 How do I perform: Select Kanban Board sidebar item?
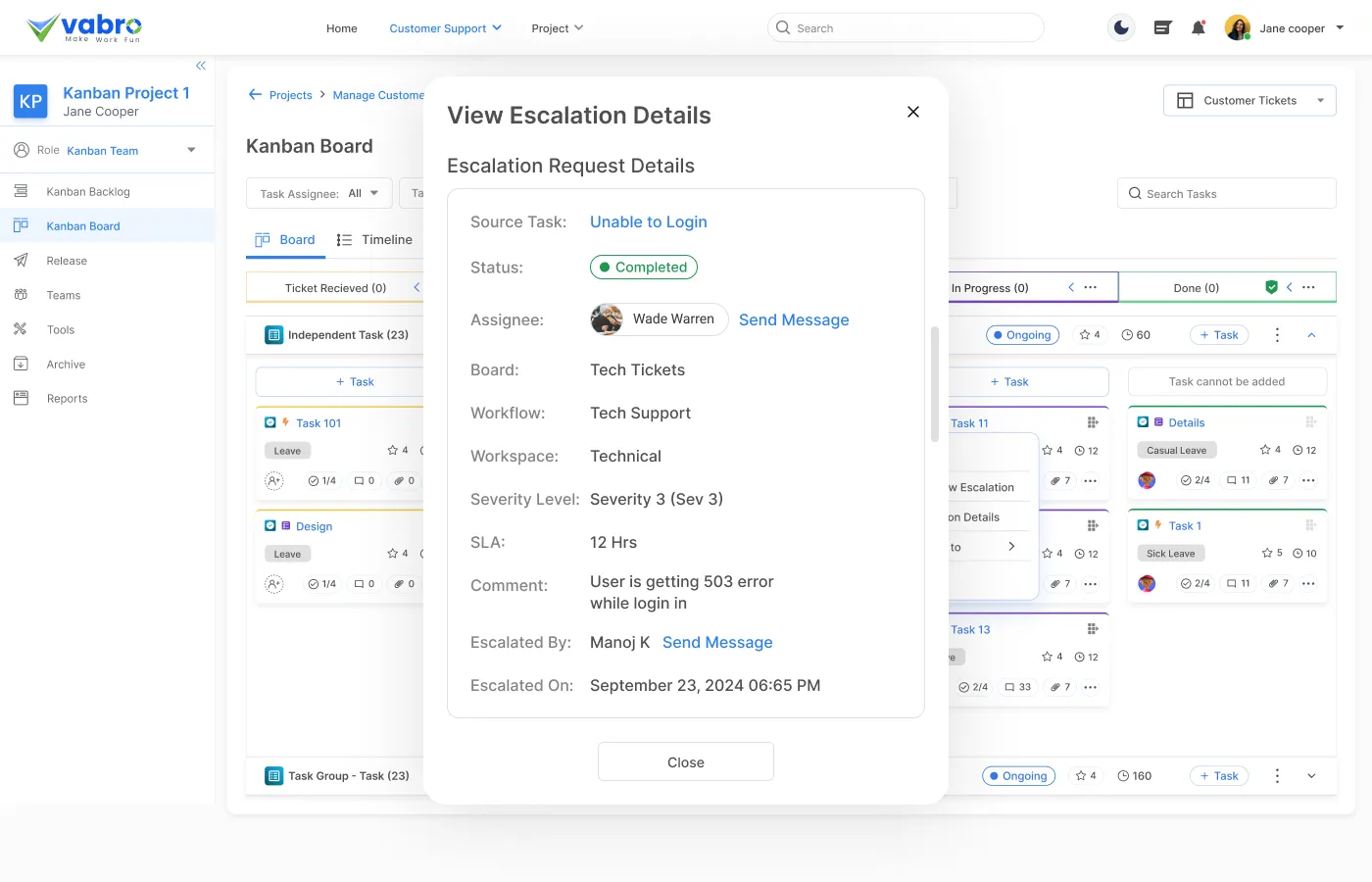point(107,225)
